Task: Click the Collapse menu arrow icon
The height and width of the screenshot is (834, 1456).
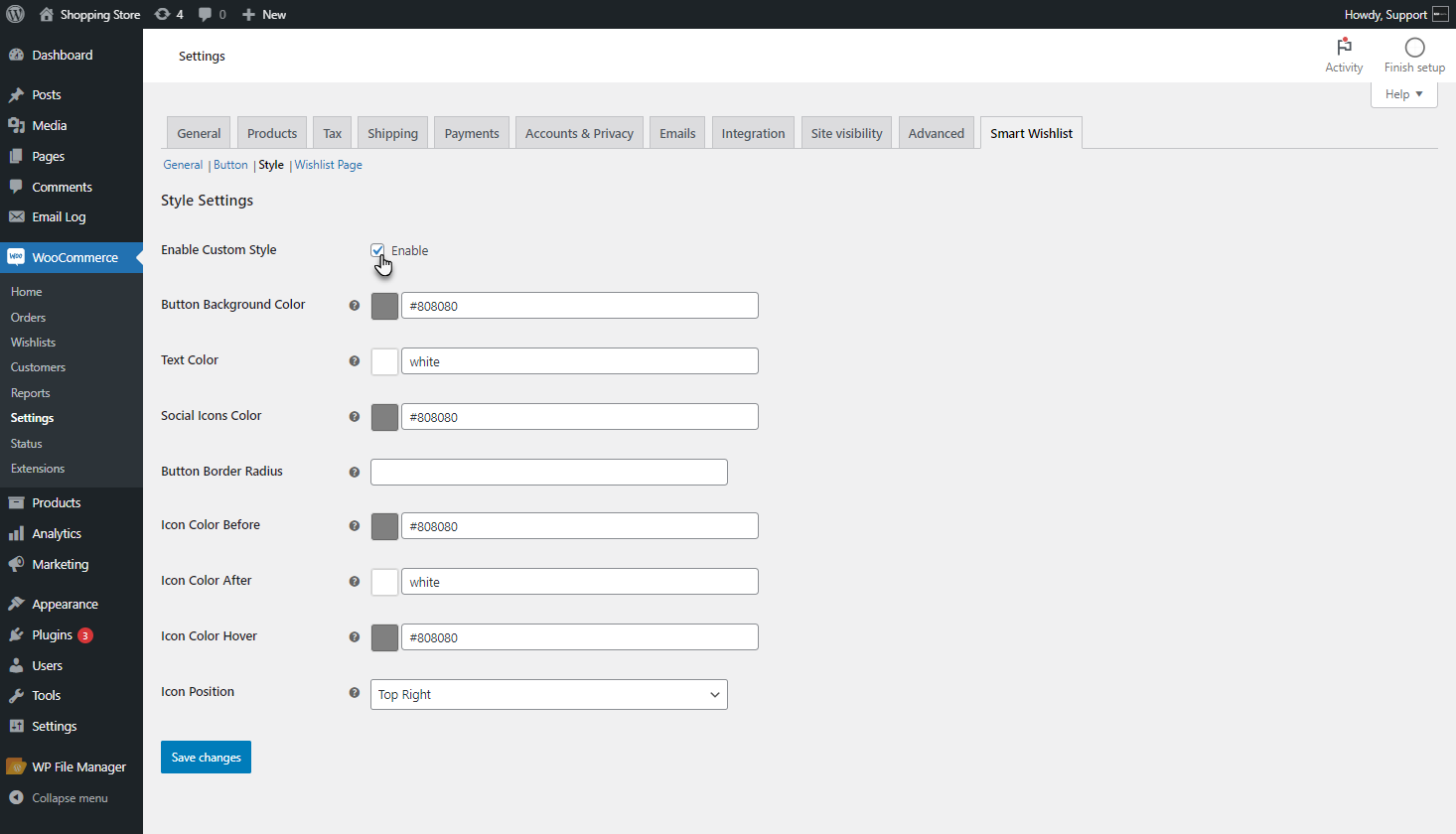Action: (x=16, y=797)
